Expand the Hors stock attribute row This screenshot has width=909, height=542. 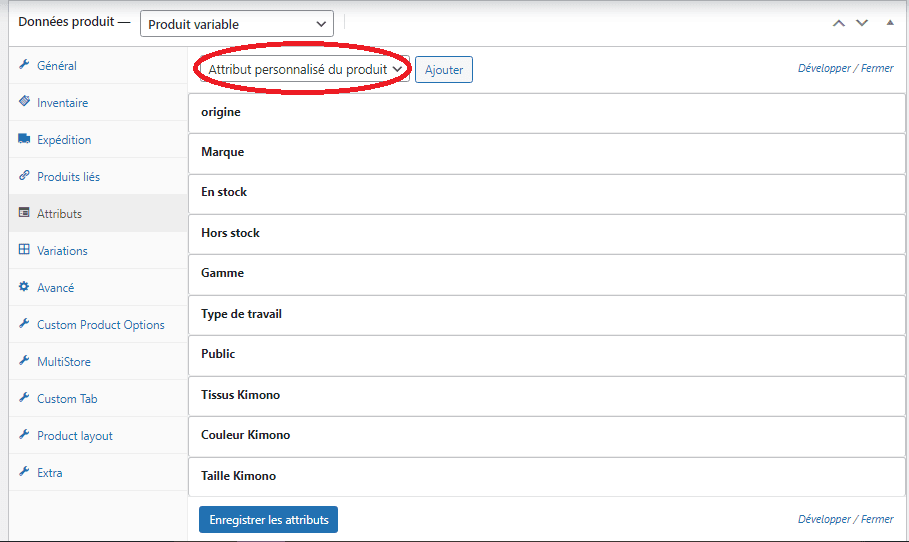coord(547,233)
